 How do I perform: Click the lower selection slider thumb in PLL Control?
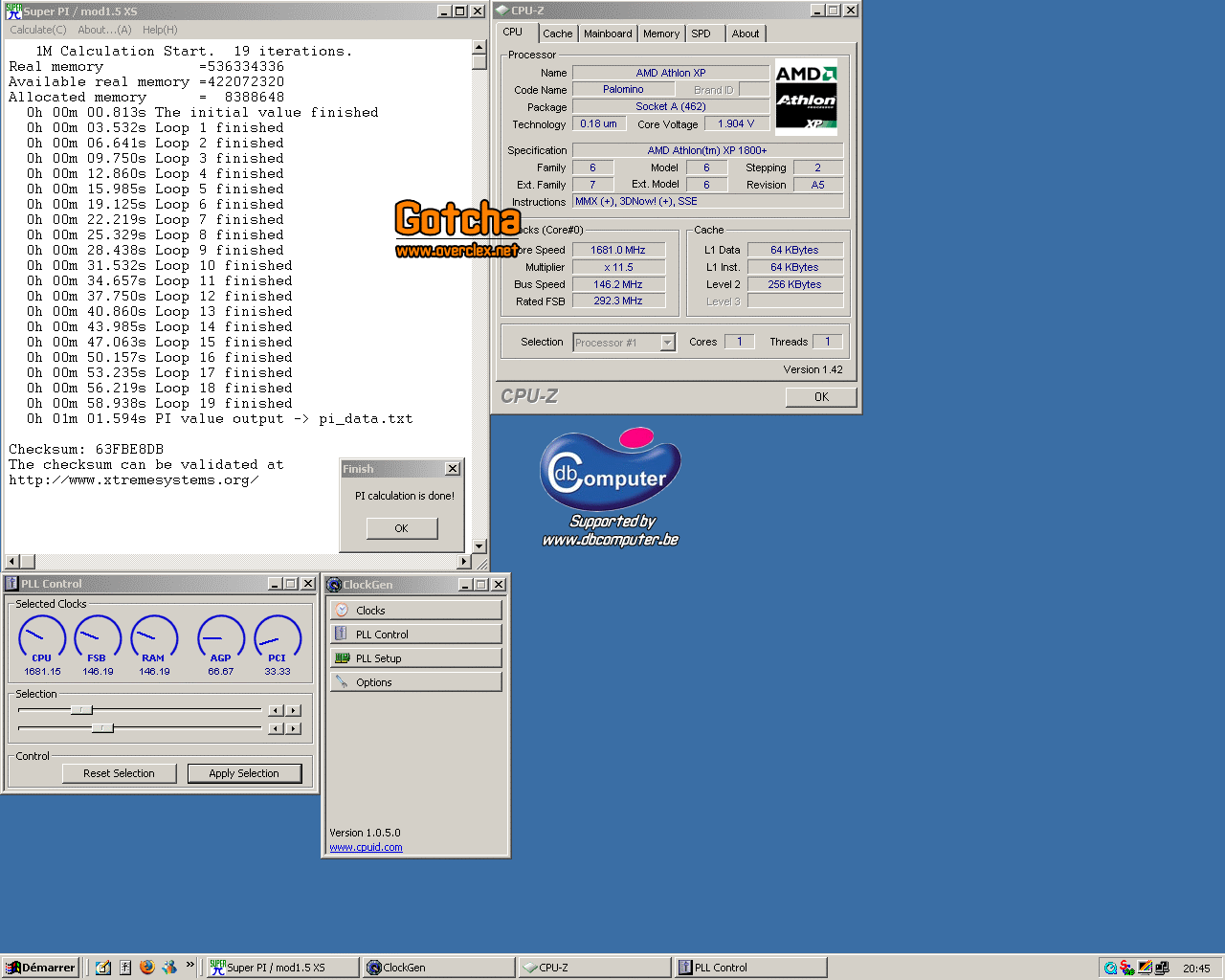[x=103, y=727]
